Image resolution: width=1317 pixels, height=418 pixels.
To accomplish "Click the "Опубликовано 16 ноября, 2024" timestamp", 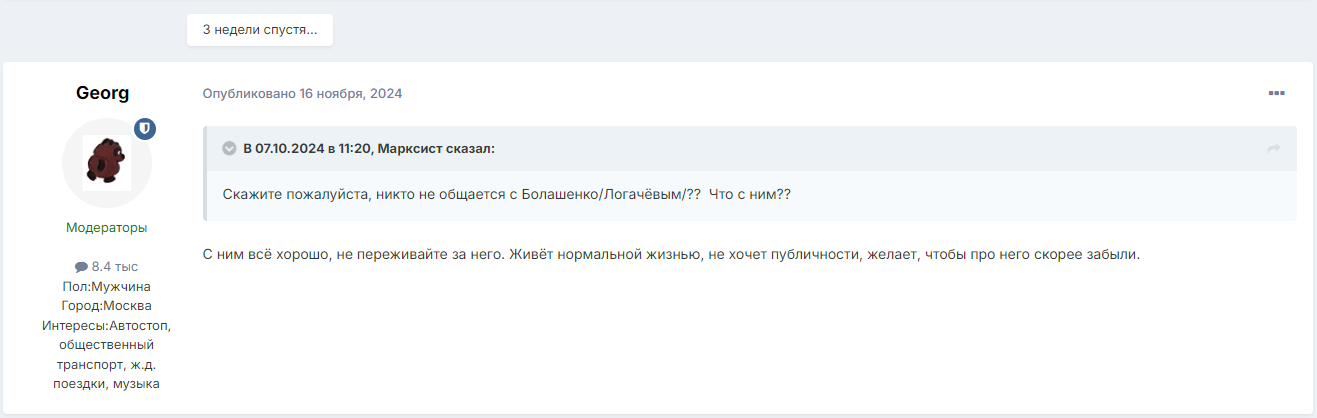I will coord(302,94).
